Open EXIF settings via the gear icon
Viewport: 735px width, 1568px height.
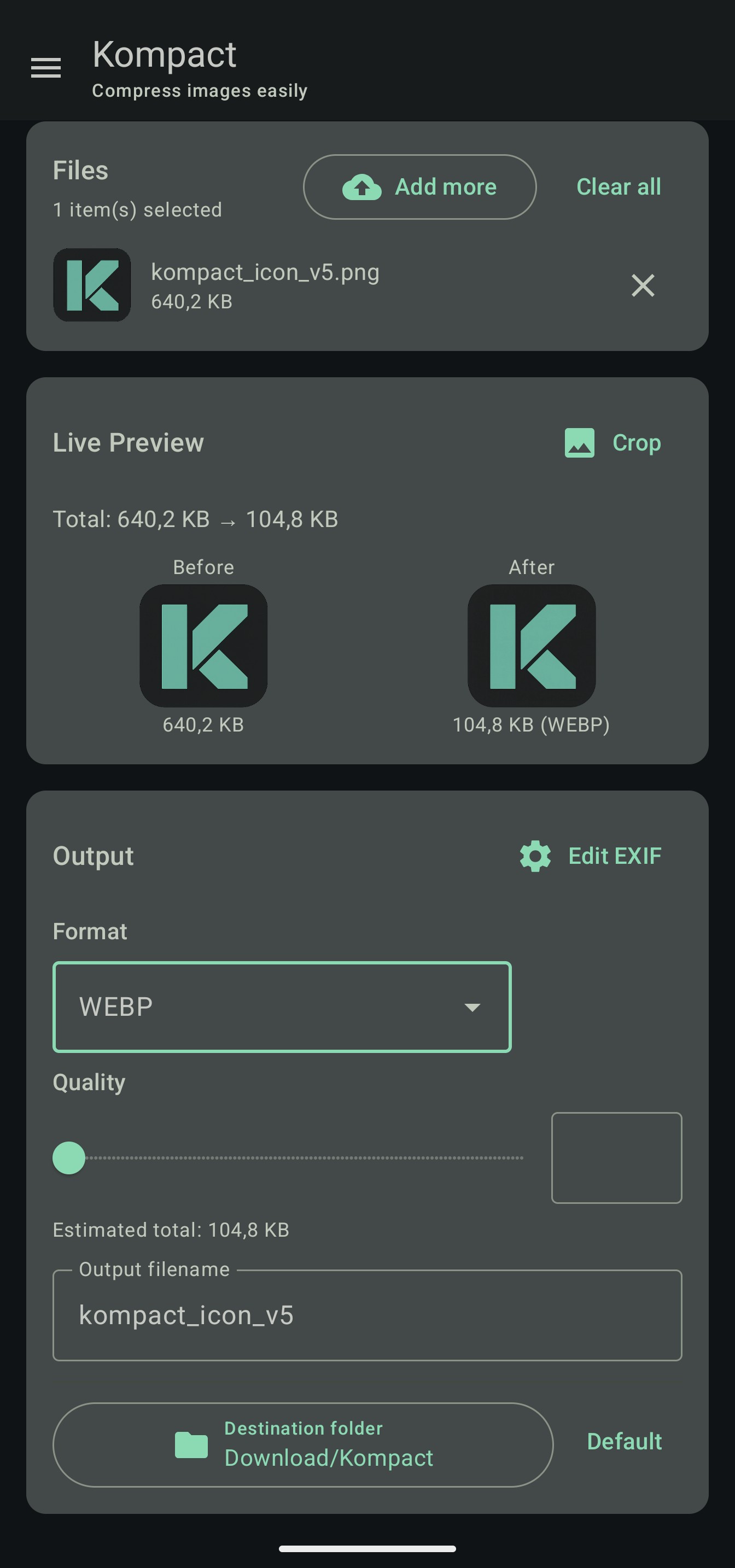(x=535, y=855)
